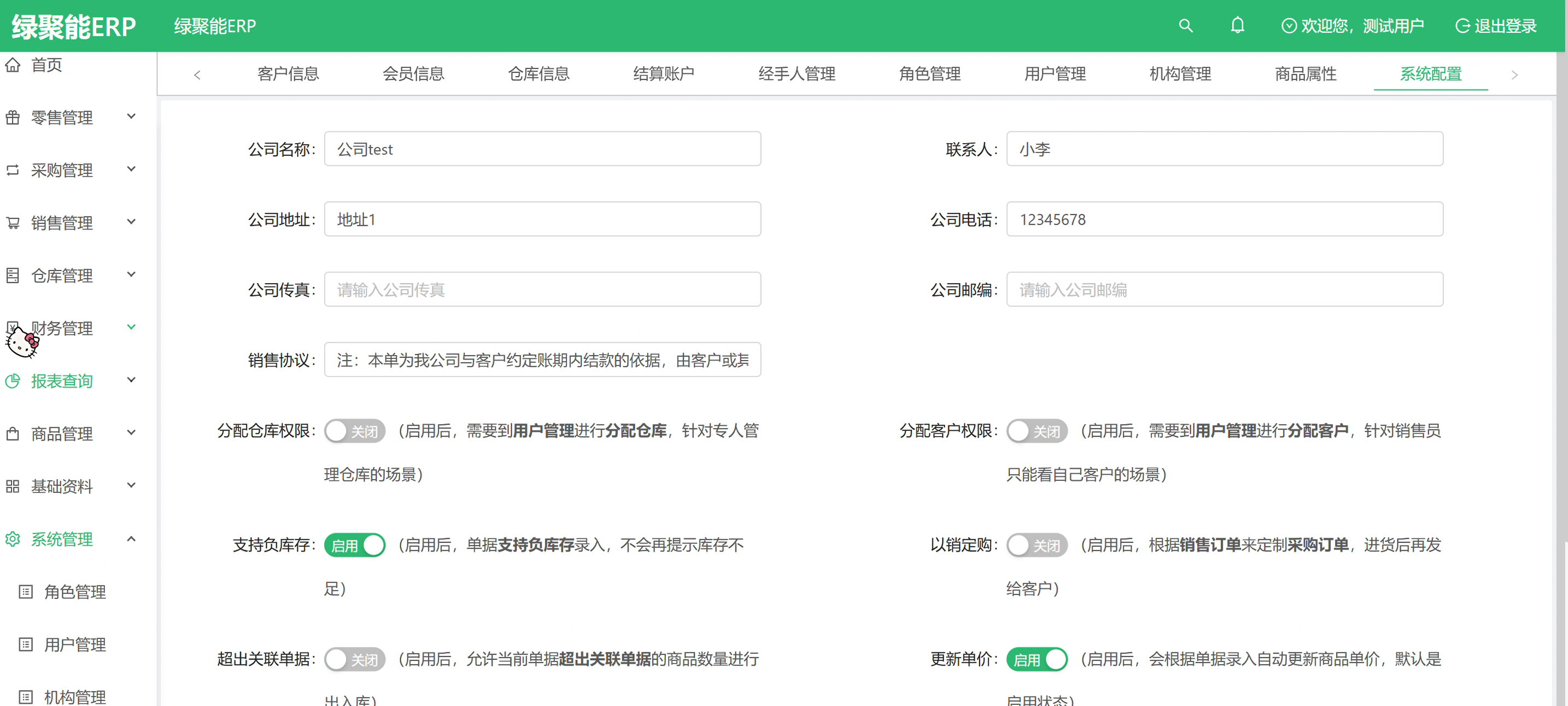1568x706 pixels.
Task: Open the search icon in header
Action: pyautogui.click(x=1185, y=26)
